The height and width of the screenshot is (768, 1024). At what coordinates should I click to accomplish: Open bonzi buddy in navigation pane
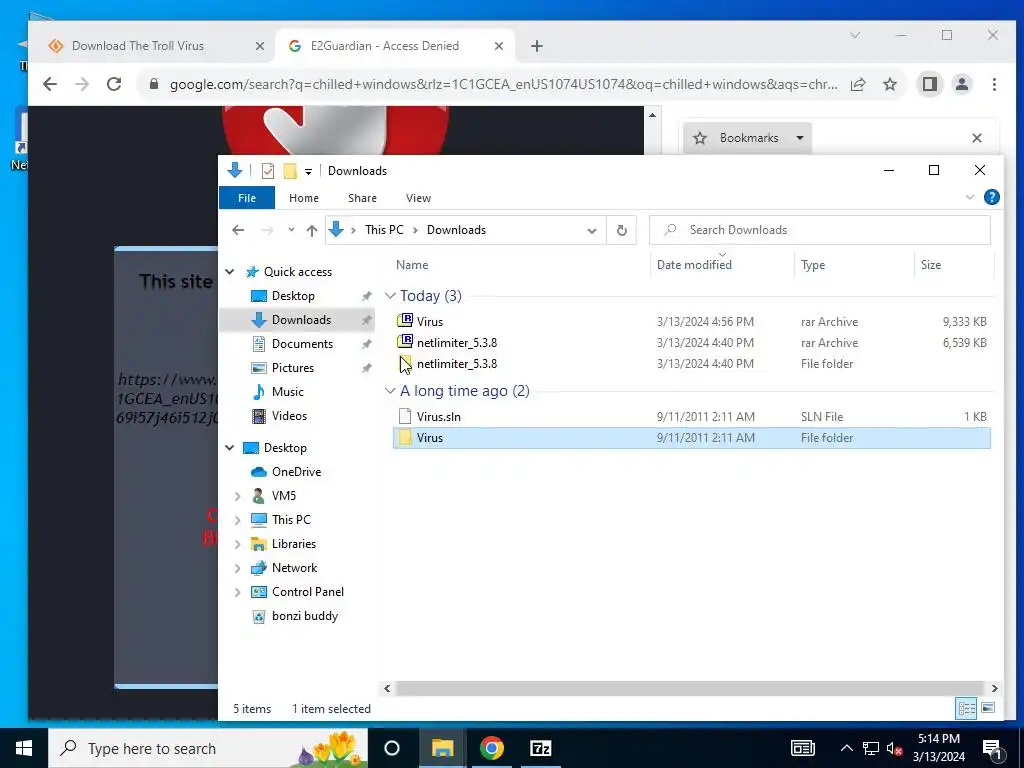point(304,616)
